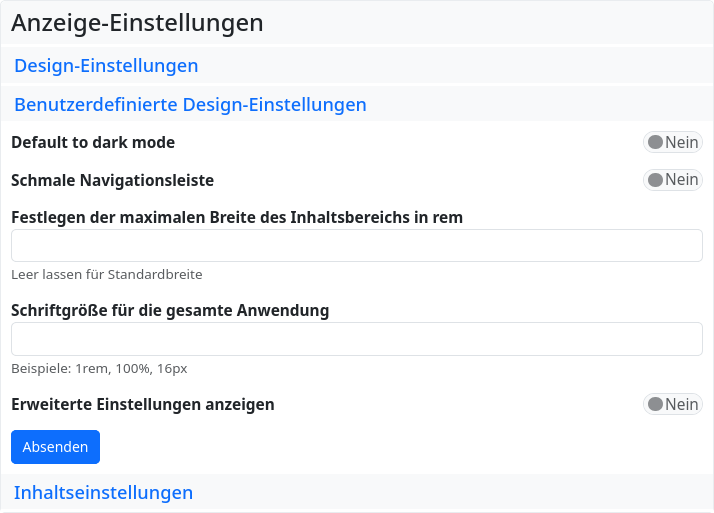Click the 'Default to dark mode' label

[x=93, y=142]
